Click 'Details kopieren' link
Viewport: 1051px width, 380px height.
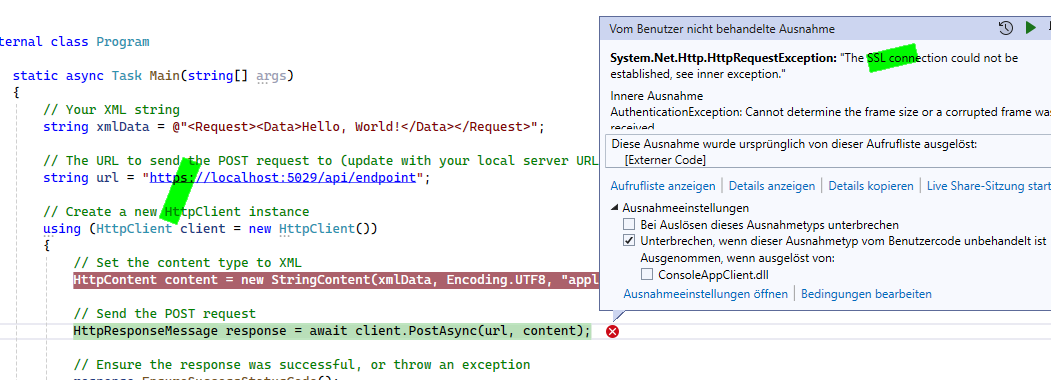pyautogui.click(x=871, y=186)
